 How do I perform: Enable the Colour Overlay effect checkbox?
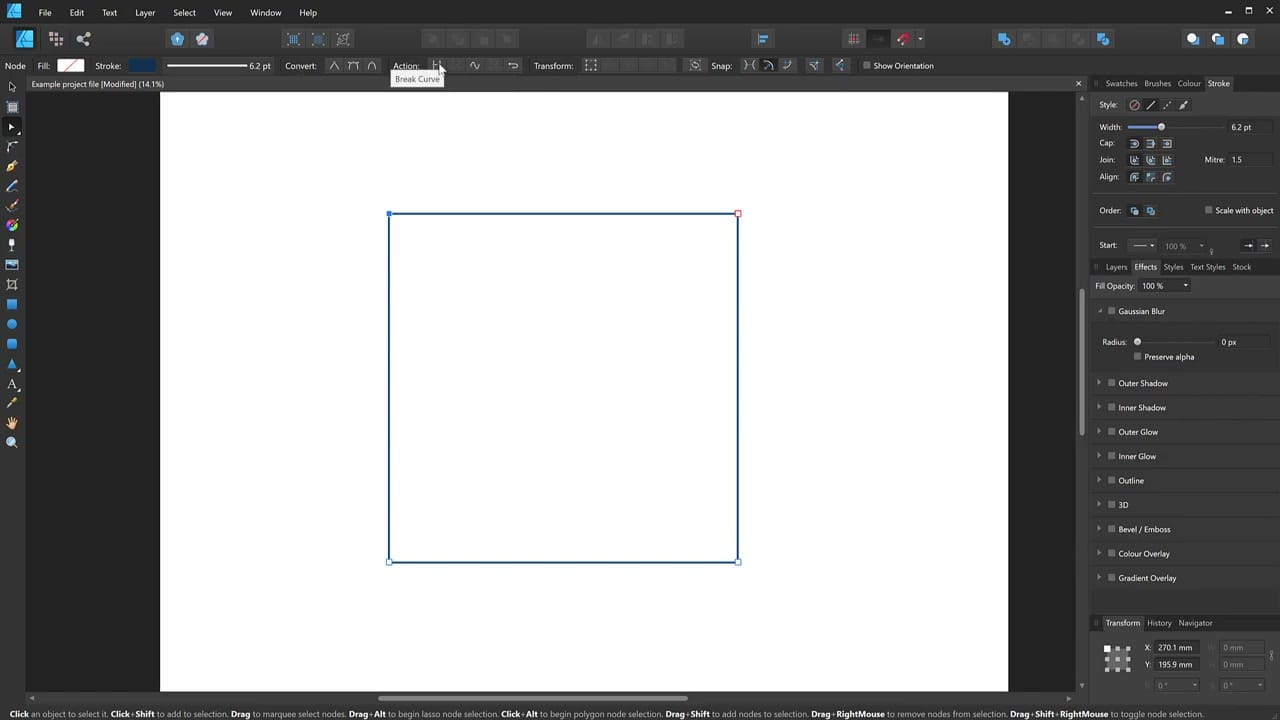pos(1111,553)
